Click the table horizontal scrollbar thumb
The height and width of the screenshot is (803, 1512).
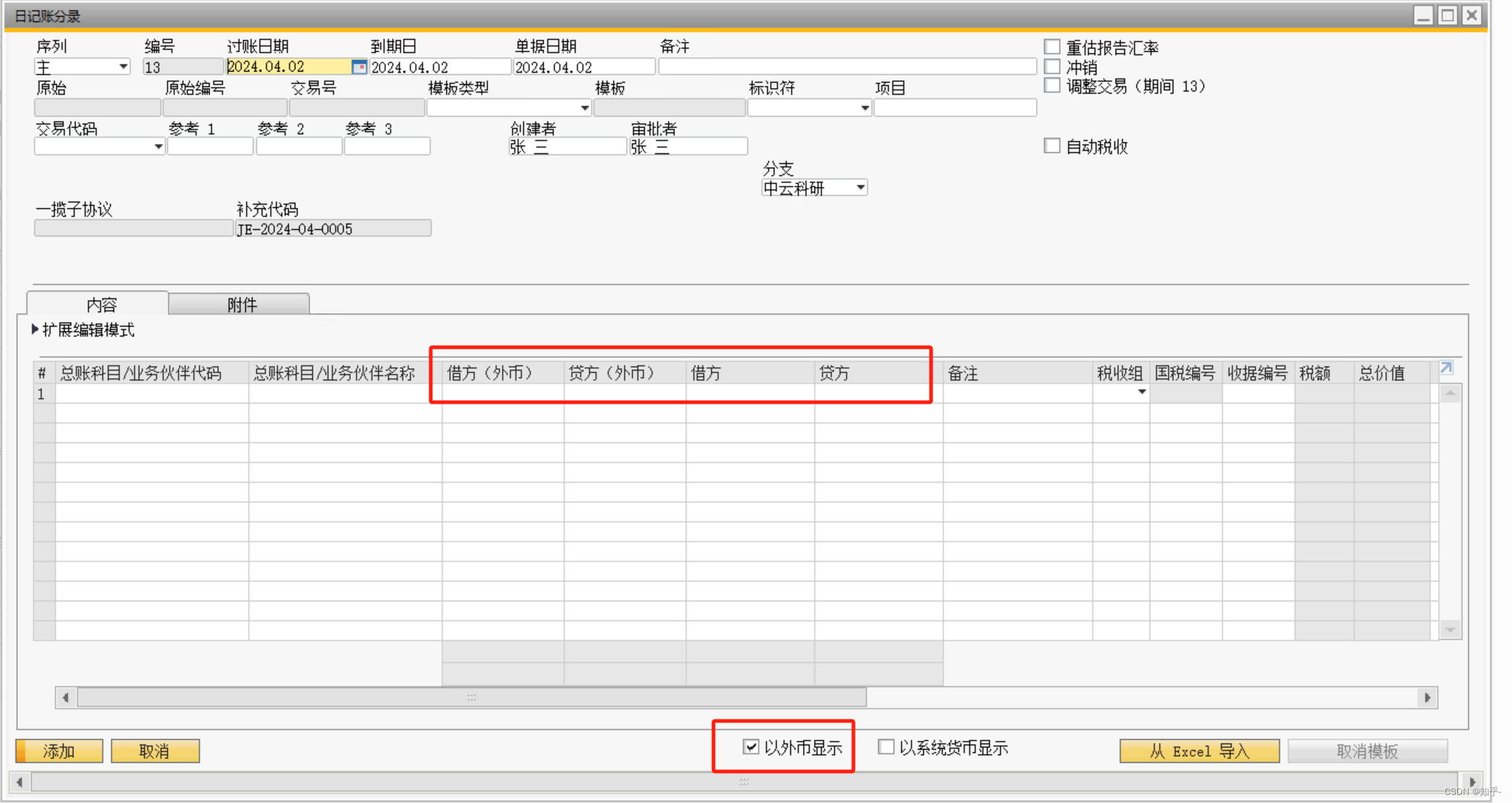tap(471, 697)
